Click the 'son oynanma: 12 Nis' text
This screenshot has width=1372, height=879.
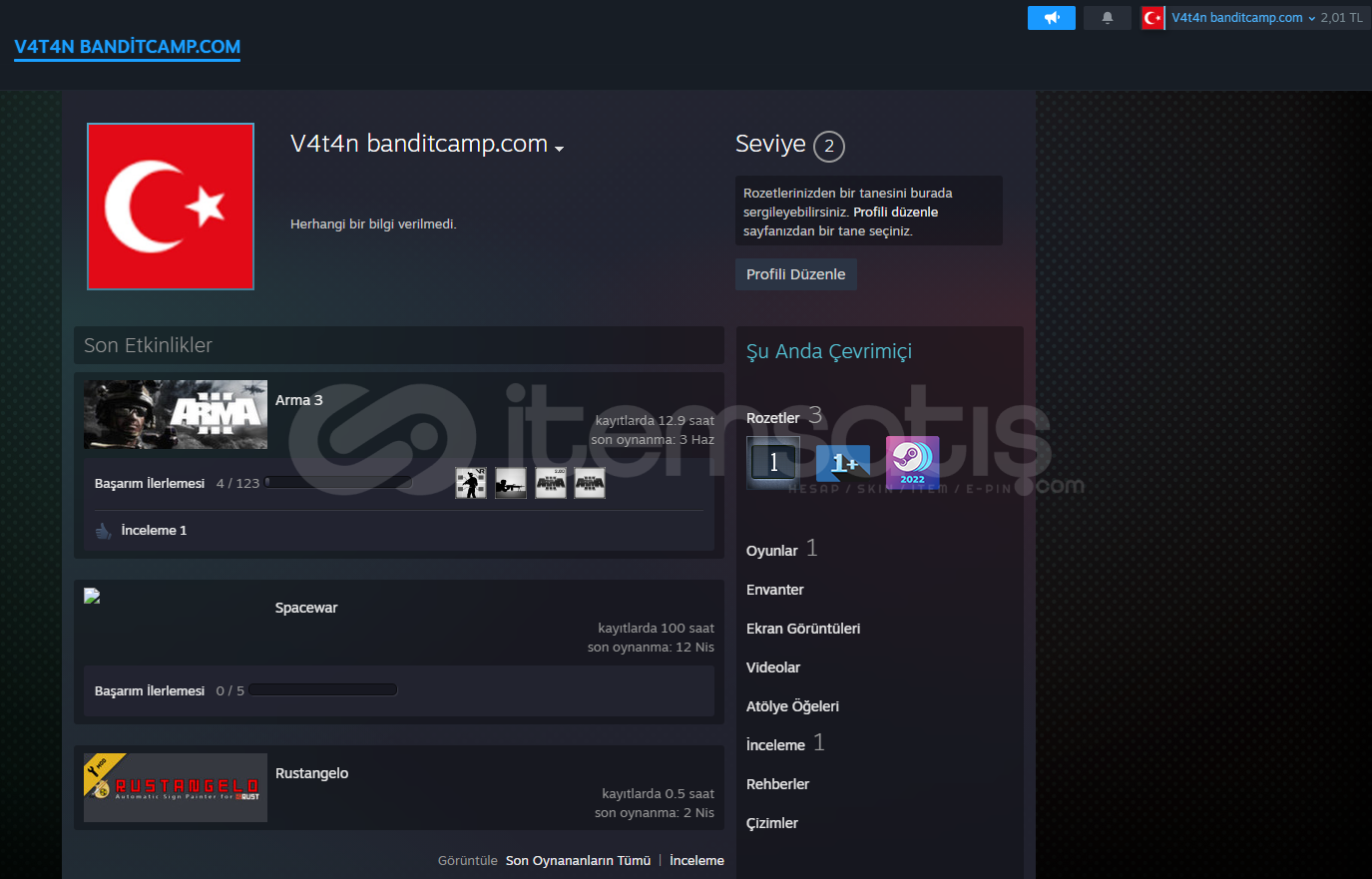point(651,648)
